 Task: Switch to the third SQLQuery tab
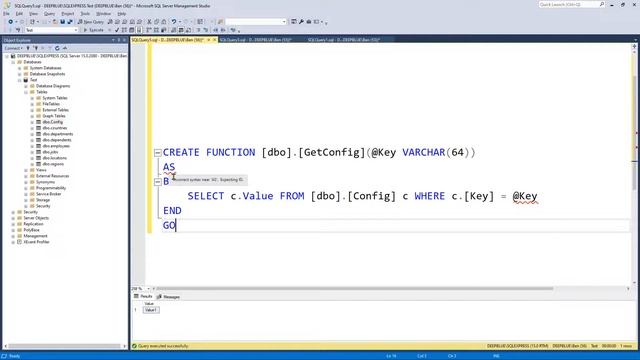pos(344,40)
